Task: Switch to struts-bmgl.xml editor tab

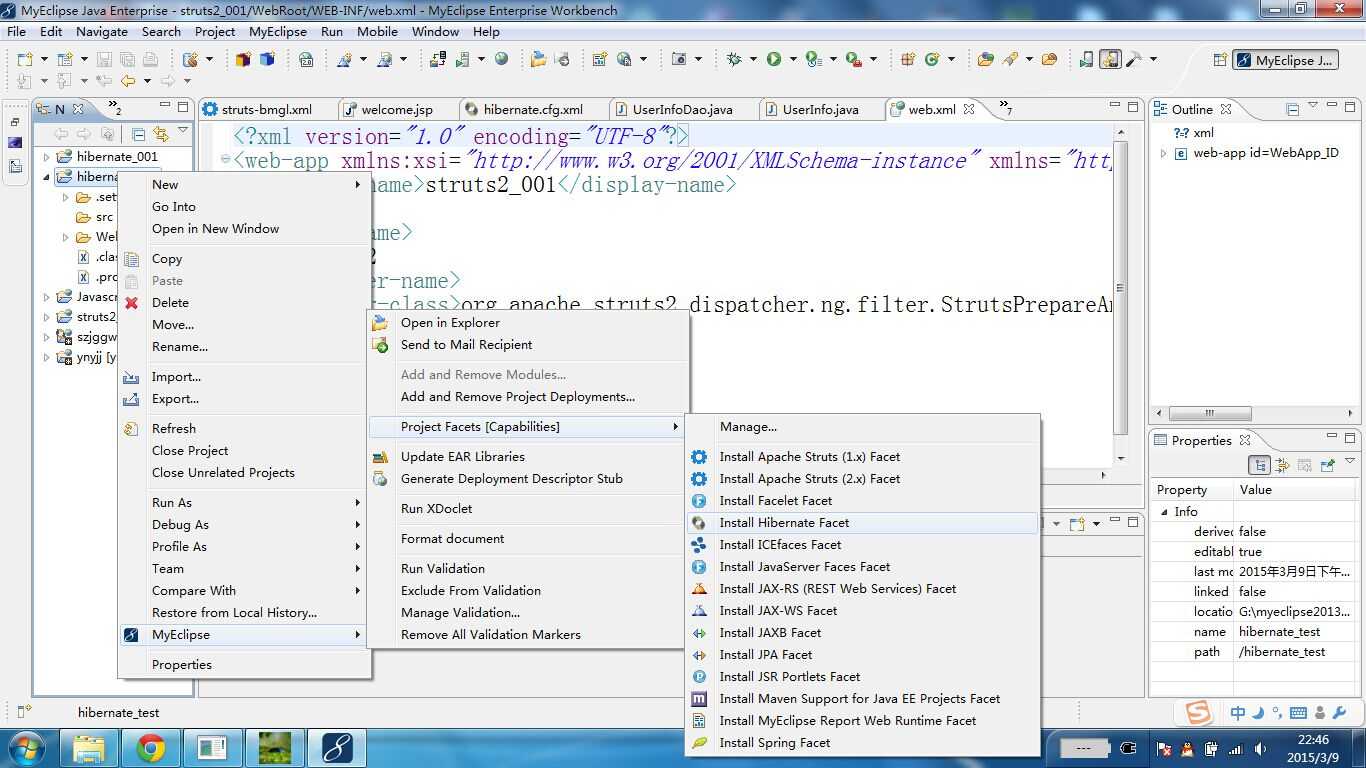Action: pyautogui.click(x=267, y=110)
